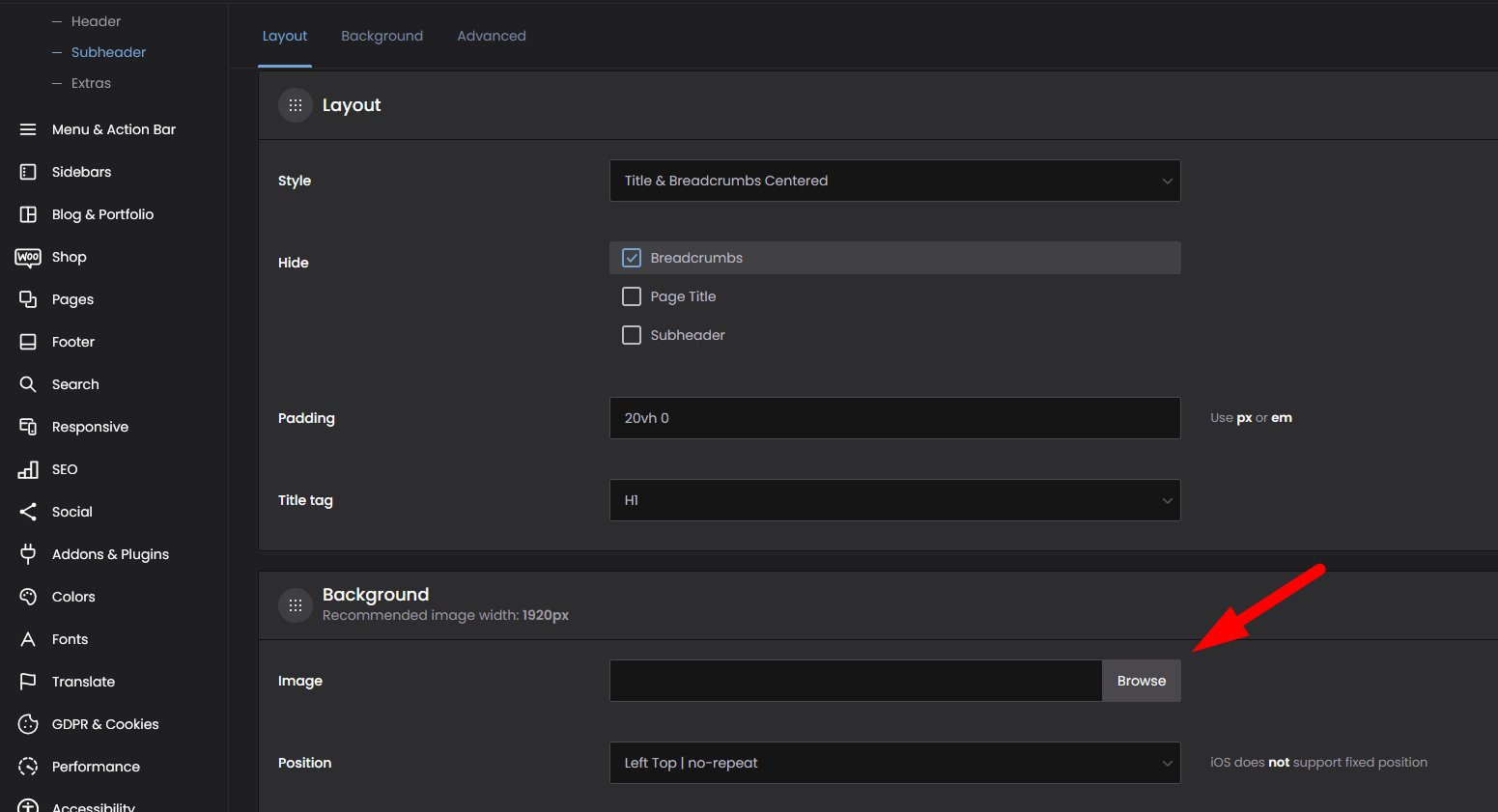Image resolution: width=1498 pixels, height=812 pixels.
Task: Click the Background section drag-handle icon
Action: (296, 605)
